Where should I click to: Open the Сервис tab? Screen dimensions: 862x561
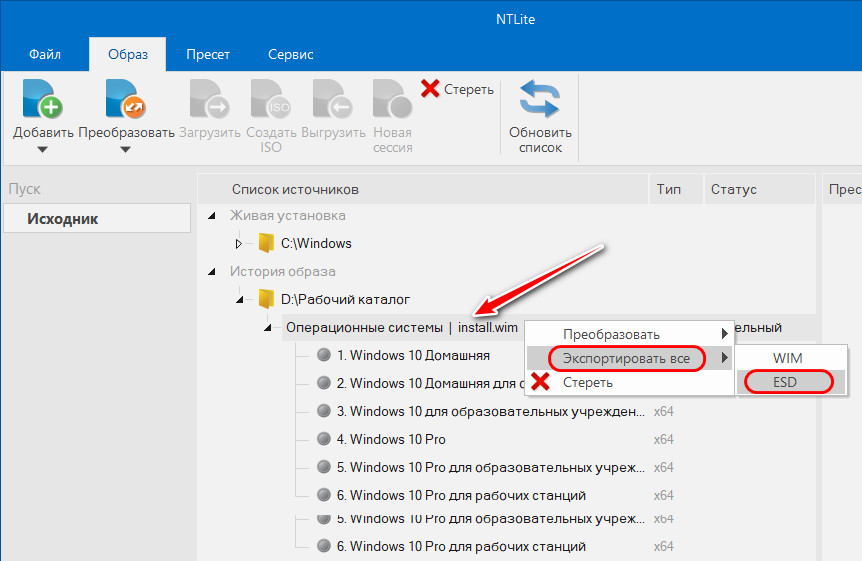point(290,54)
